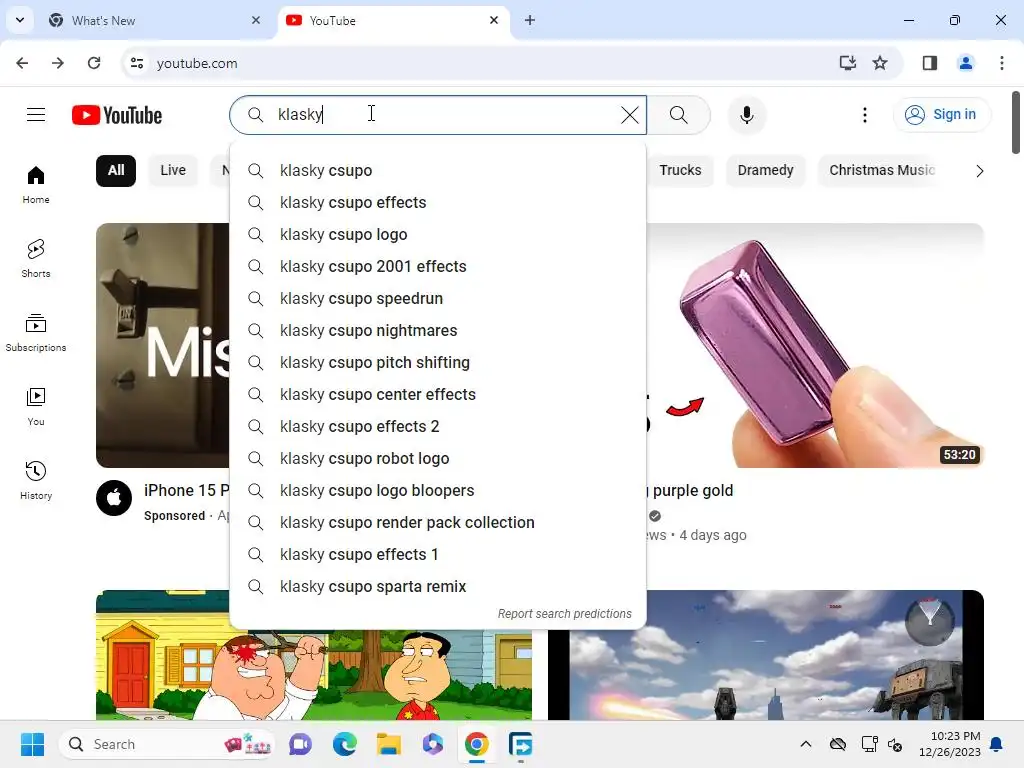Open the YouTube guide hamburger menu
Image resolution: width=1024 pixels, height=768 pixels.
coord(36,115)
